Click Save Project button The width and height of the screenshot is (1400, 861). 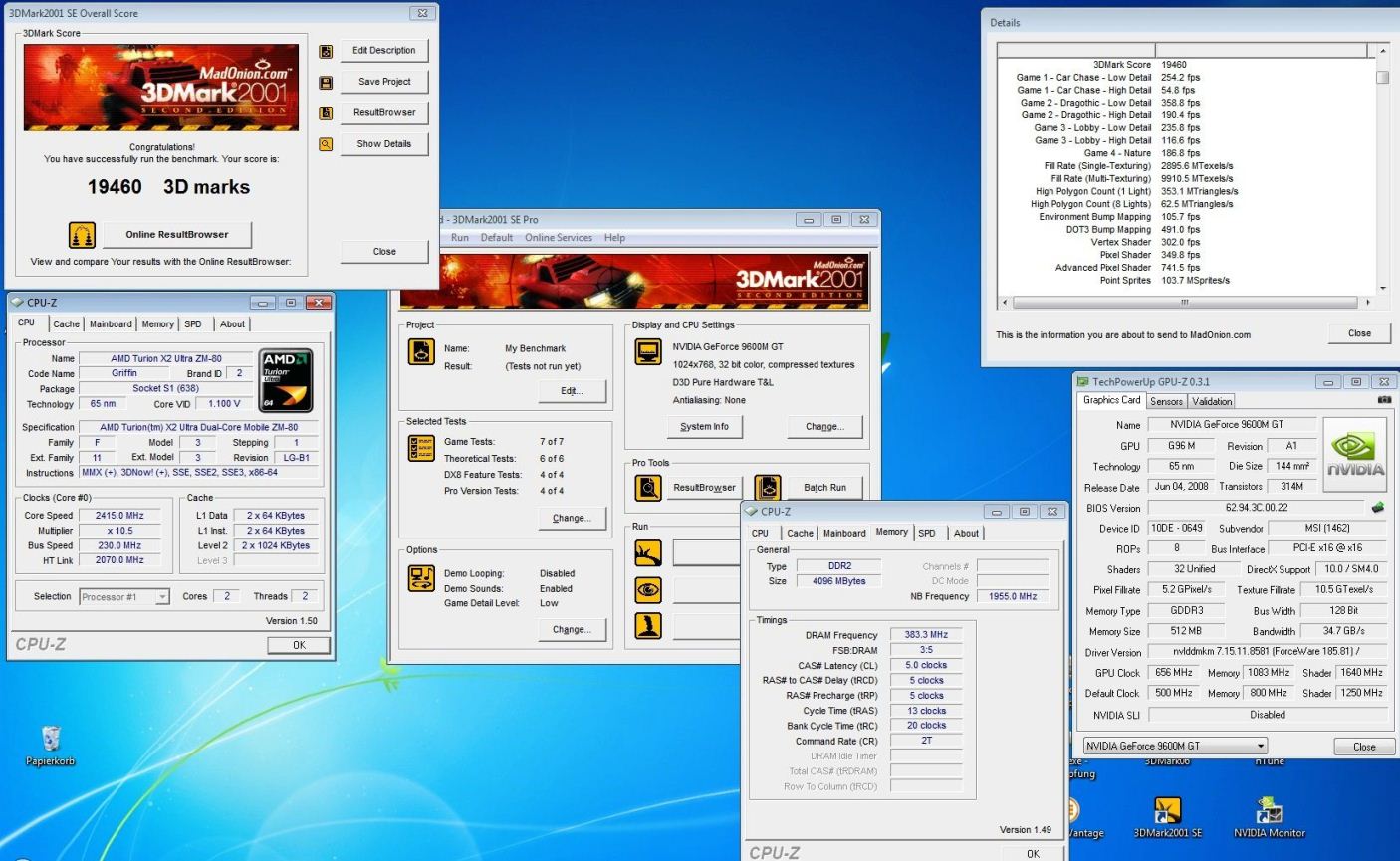tap(384, 82)
